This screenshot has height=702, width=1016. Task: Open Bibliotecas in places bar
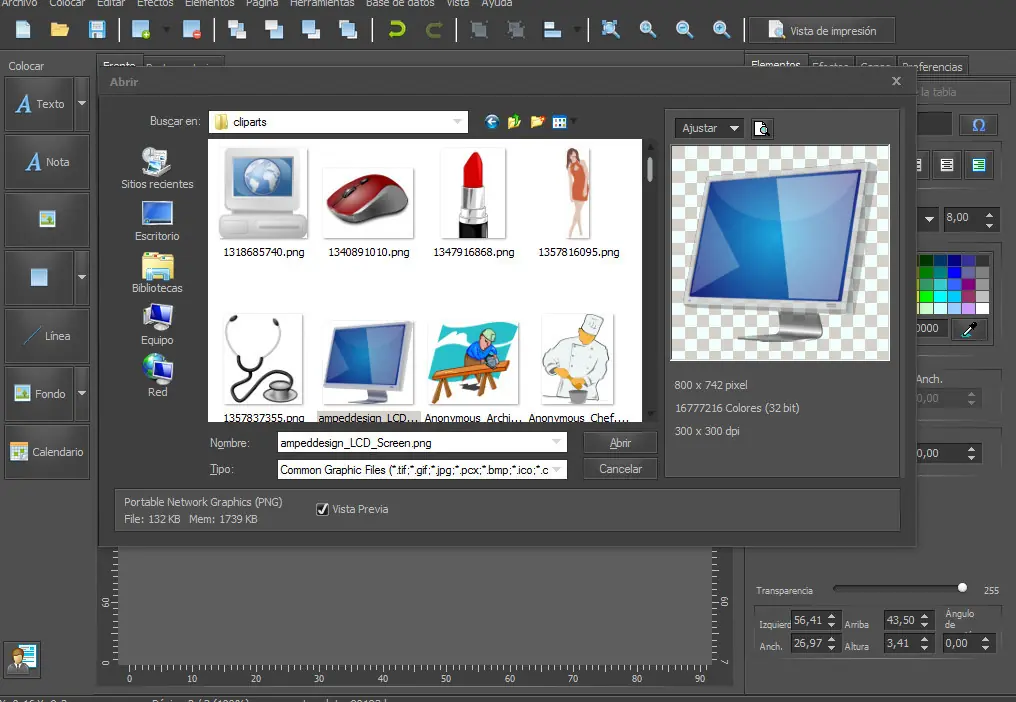(157, 272)
